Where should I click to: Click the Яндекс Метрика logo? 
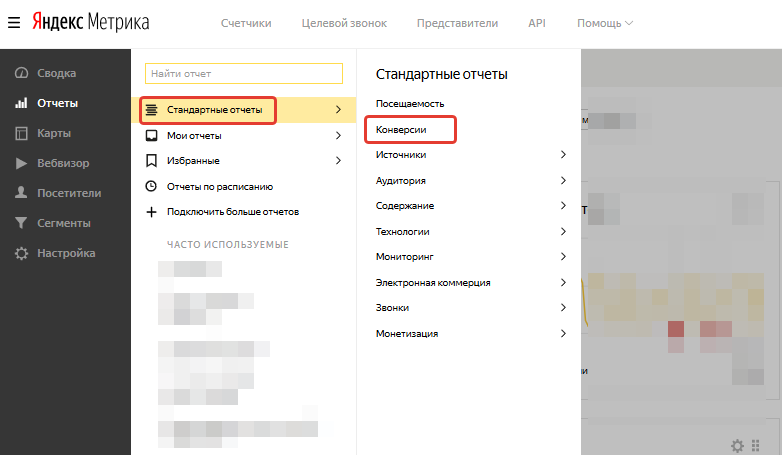coord(91,22)
